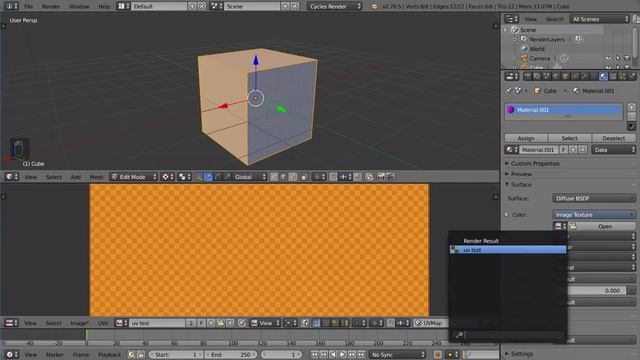This screenshot has height=360, width=640.
Task: Unlink the uv test image in UV editor
Action: (230, 323)
